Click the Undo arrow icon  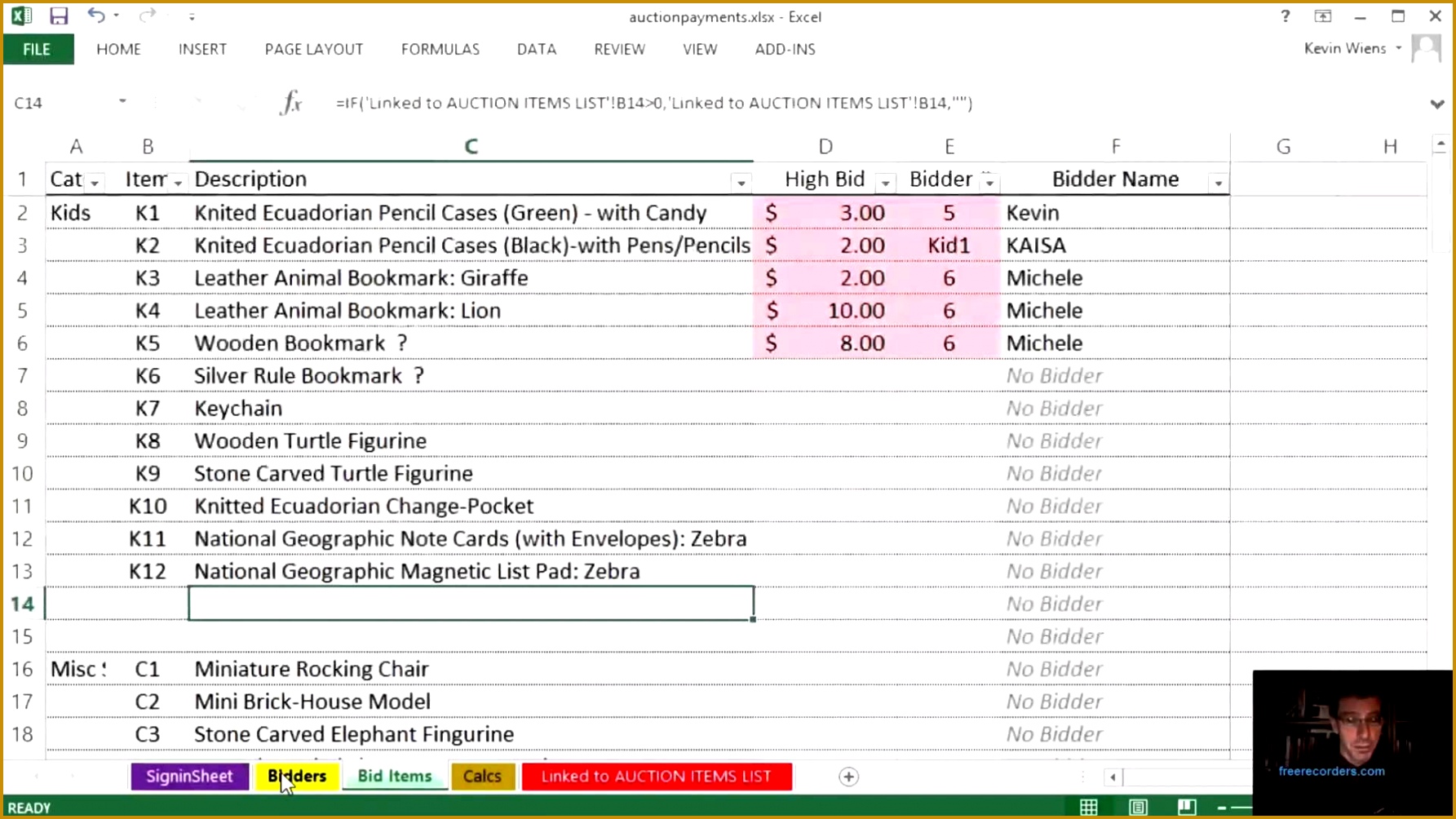[x=96, y=16]
